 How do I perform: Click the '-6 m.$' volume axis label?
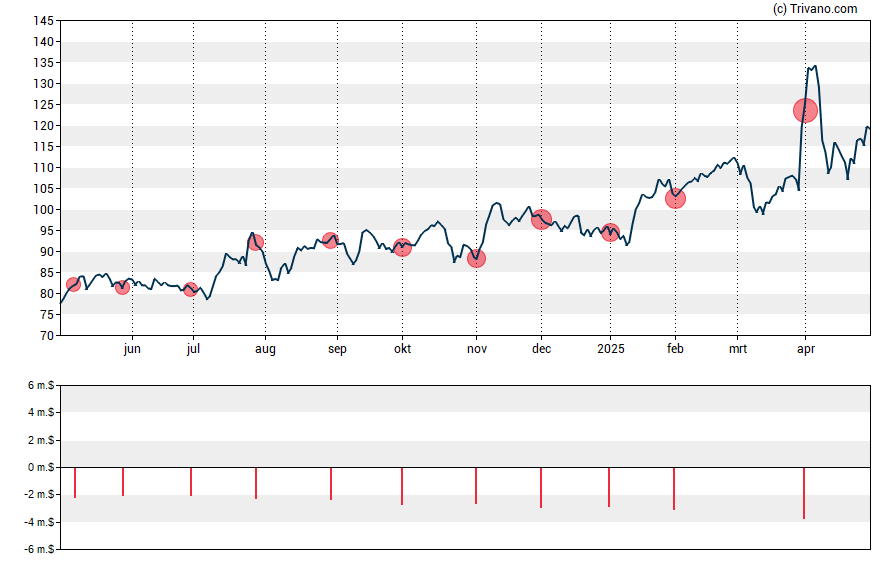click(x=39, y=549)
